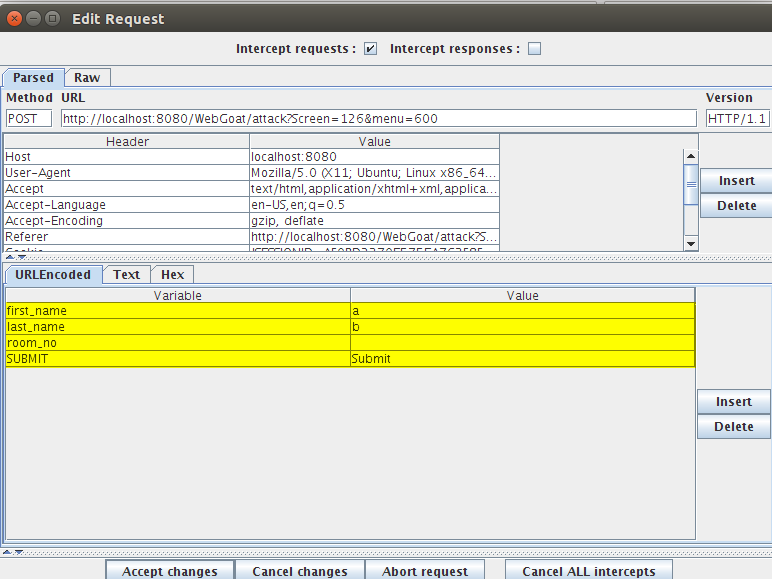Click the headers Insert button

coord(737,181)
